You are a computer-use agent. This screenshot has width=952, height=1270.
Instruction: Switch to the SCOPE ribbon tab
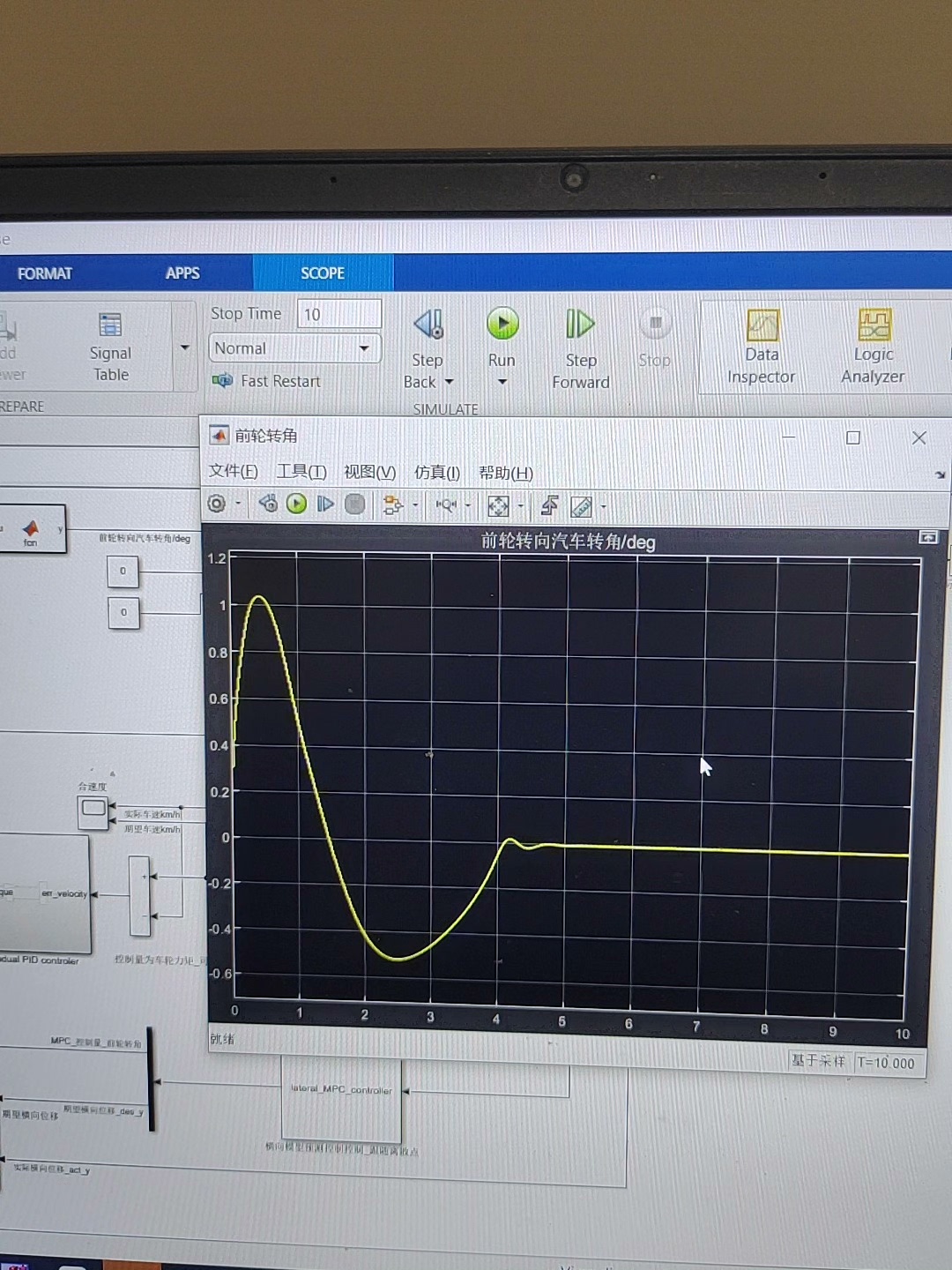tap(323, 273)
